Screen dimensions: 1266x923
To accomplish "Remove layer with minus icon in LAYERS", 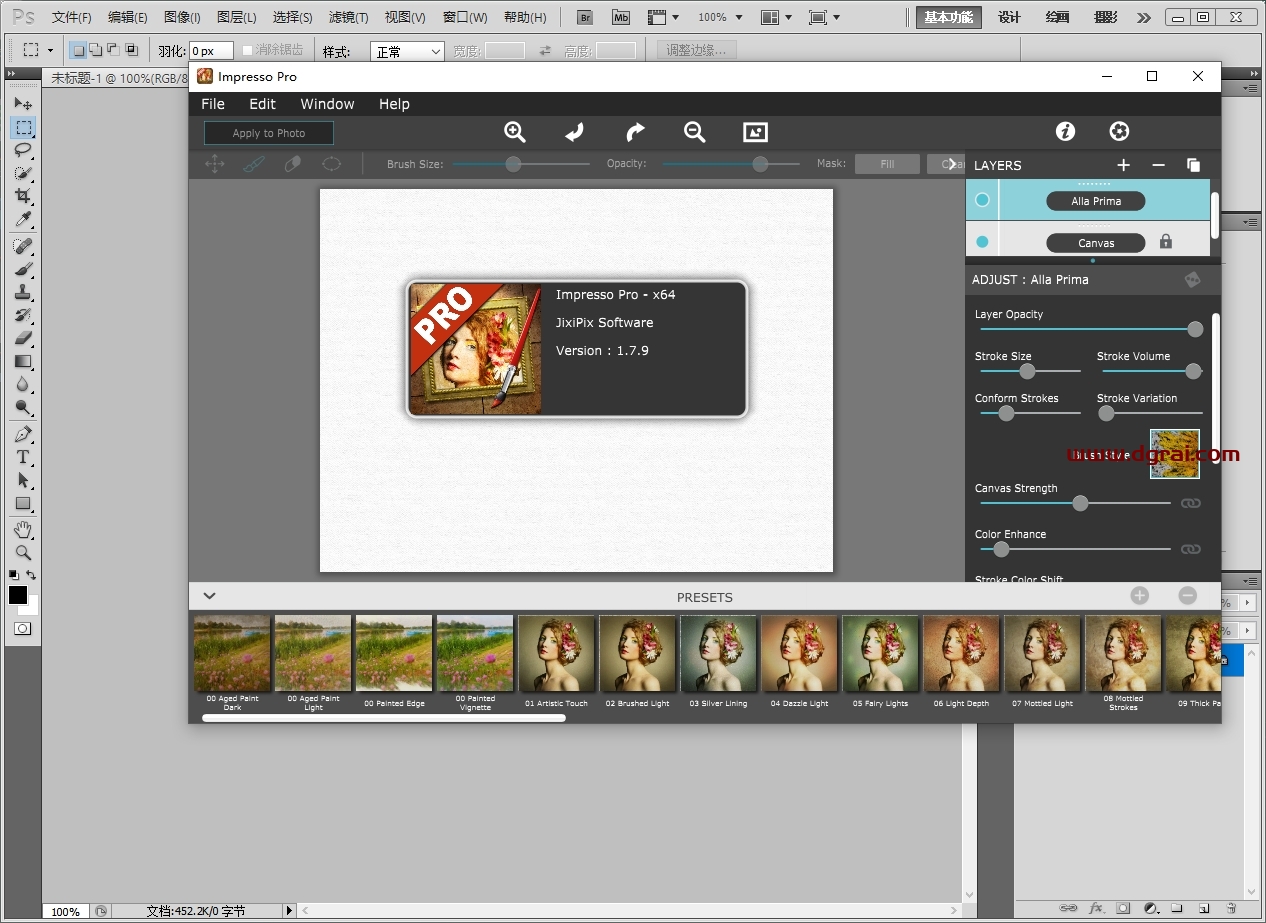I will (x=1159, y=165).
